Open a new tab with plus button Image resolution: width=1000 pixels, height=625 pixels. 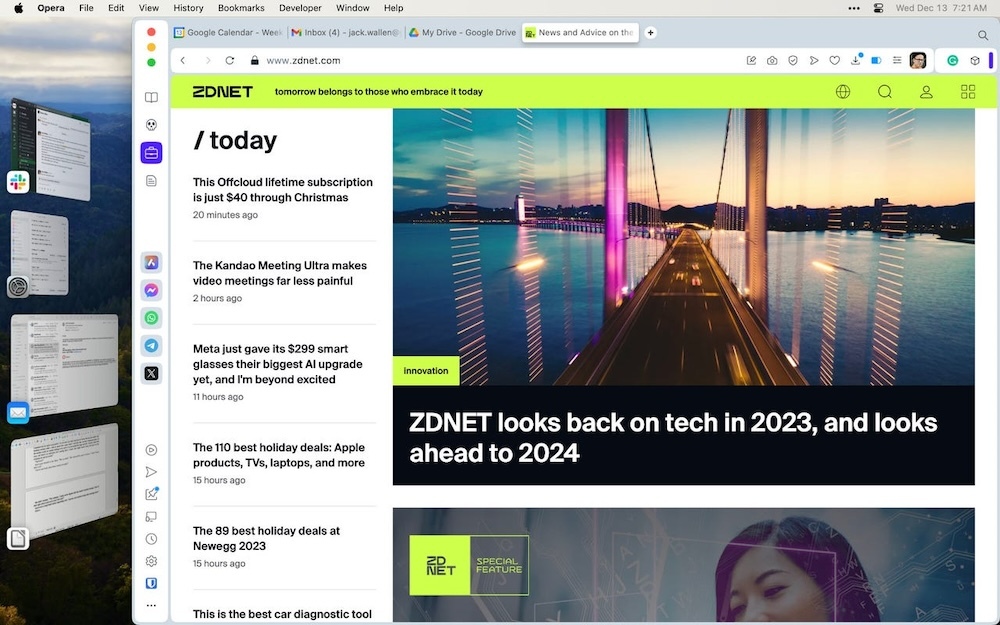pos(651,33)
